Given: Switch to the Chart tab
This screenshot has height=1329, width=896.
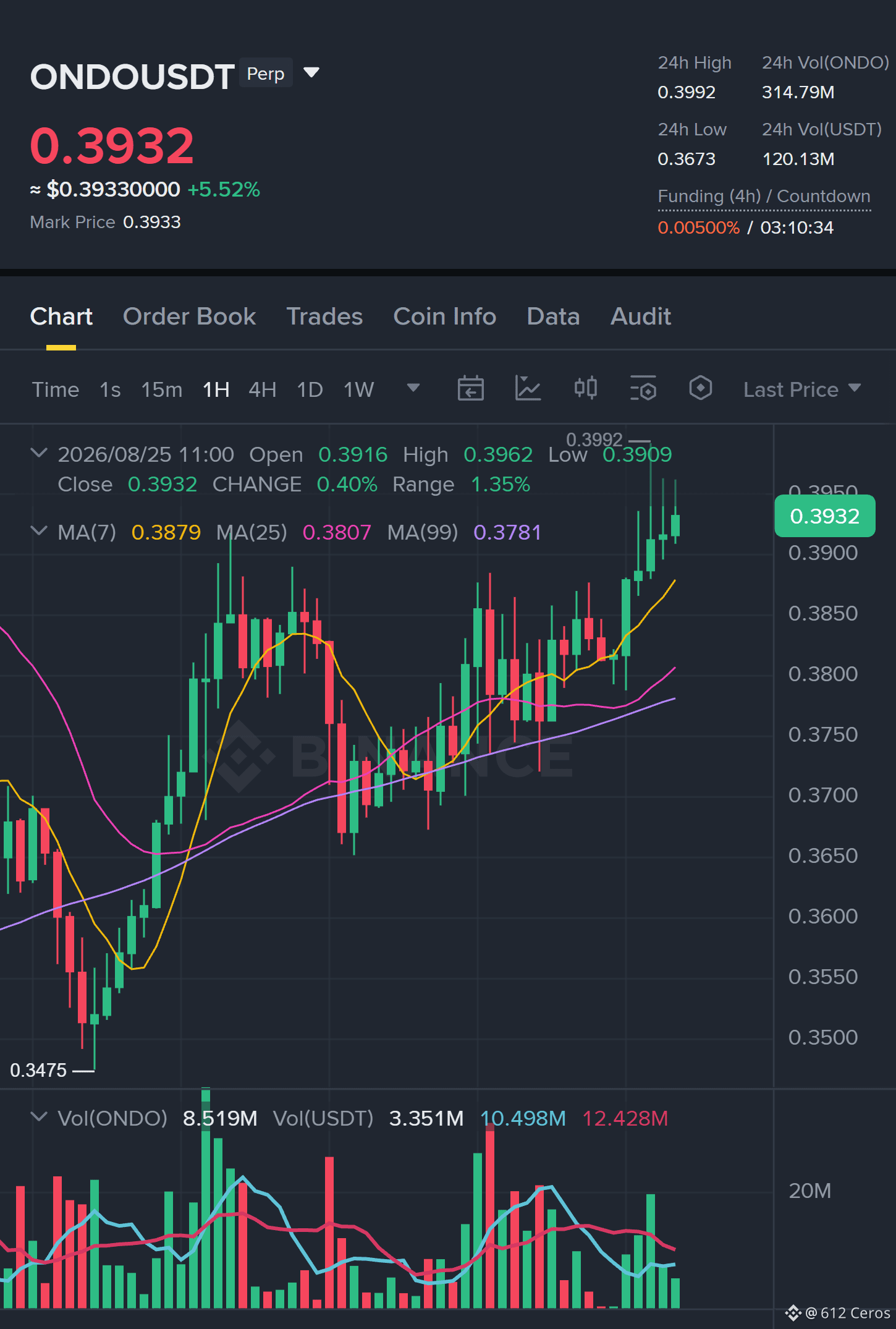Looking at the screenshot, I should pos(61,316).
